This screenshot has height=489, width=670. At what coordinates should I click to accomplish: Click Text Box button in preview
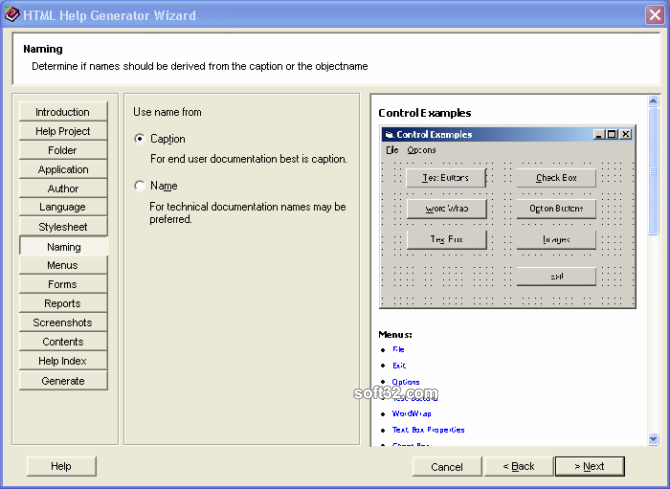tap(447, 239)
